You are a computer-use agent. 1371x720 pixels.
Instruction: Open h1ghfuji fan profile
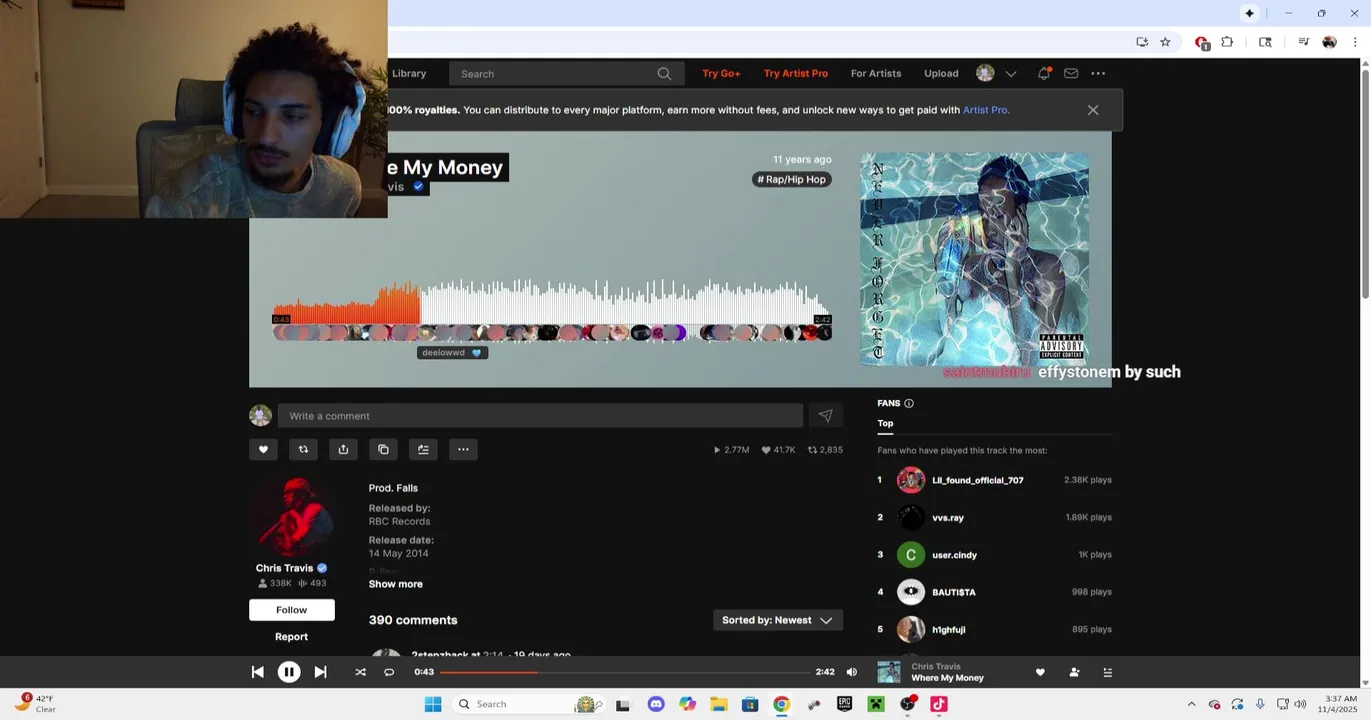pyautogui.click(x=948, y=630)
